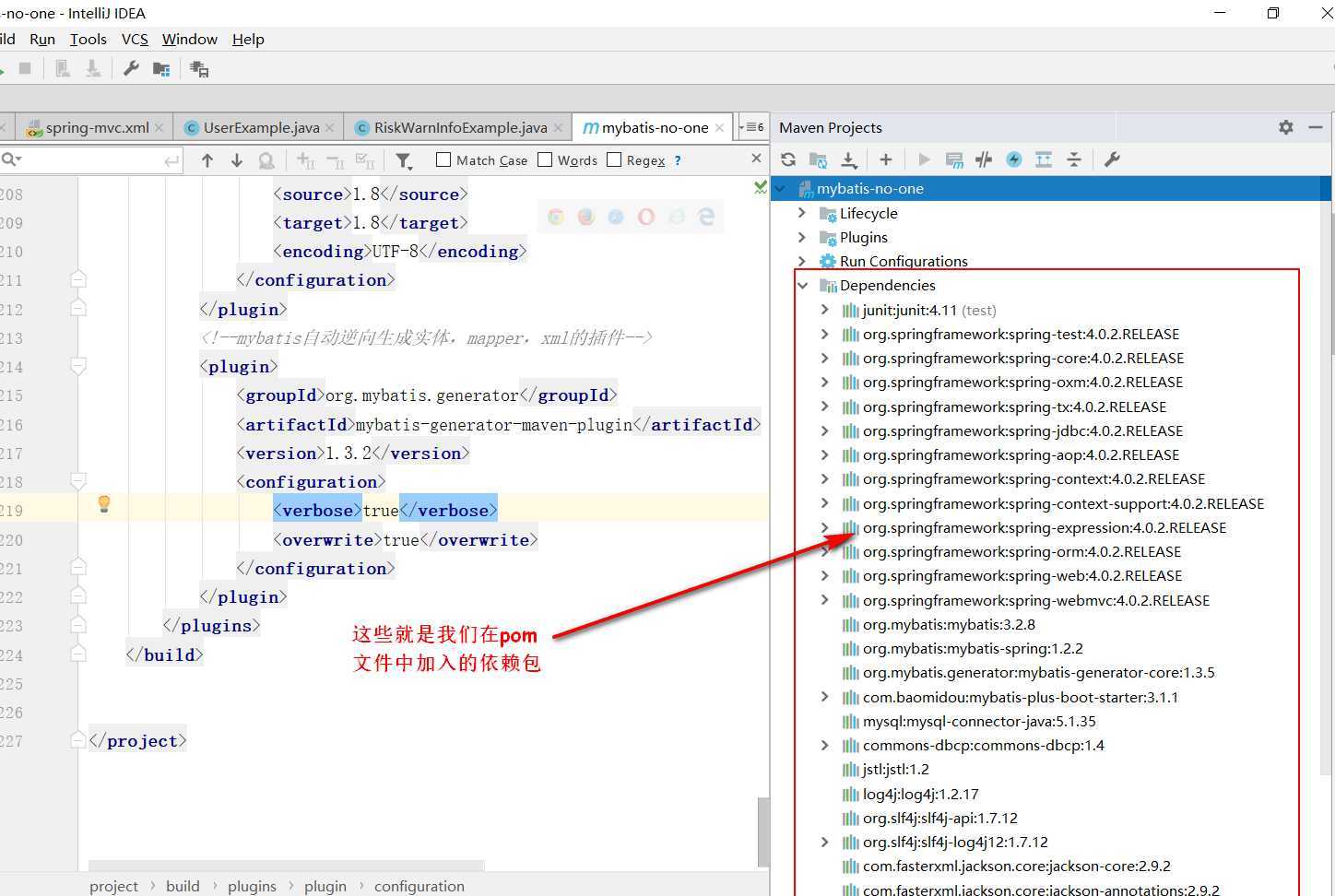Toggle skip tests mode icon
The width and height of the screenshot is (1335, 896).
click(1014, 159)
